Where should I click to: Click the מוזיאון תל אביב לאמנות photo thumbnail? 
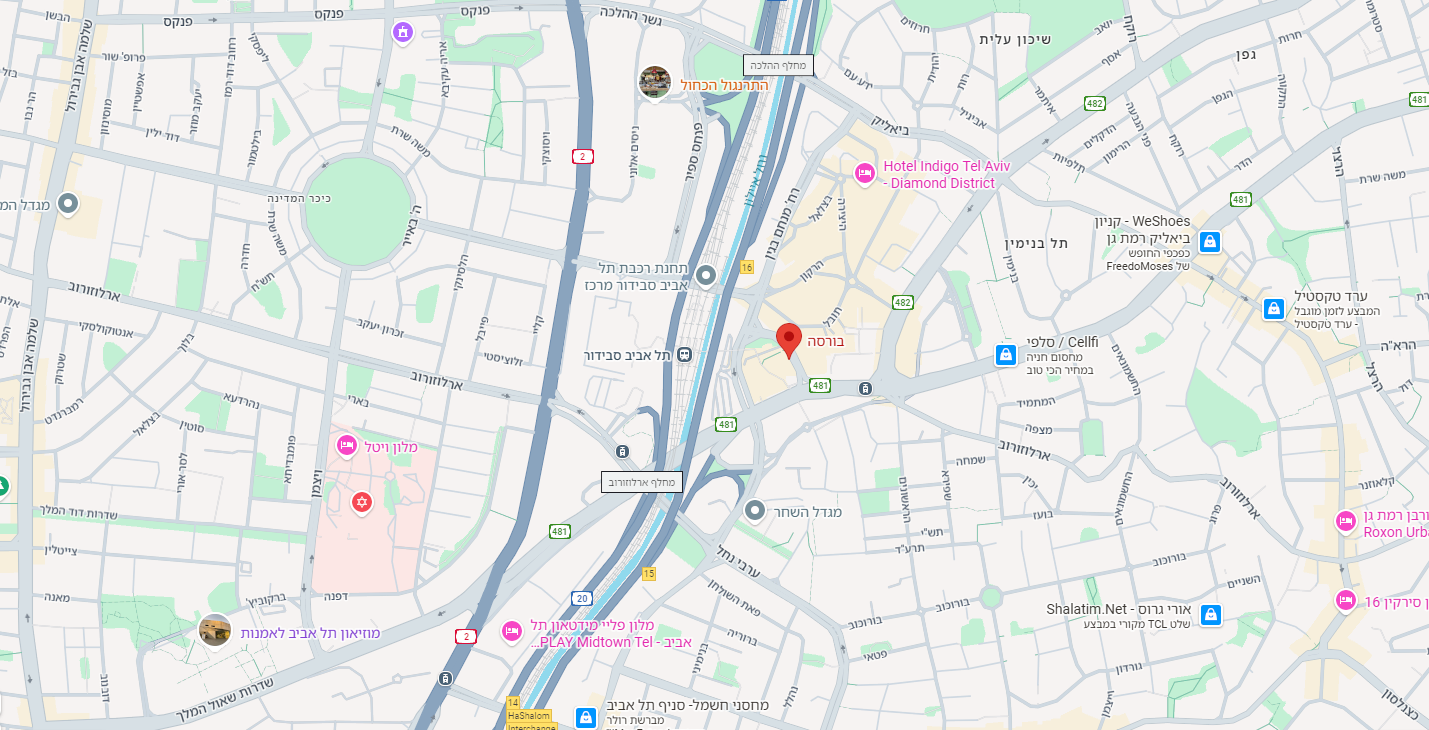pos(215,630)
